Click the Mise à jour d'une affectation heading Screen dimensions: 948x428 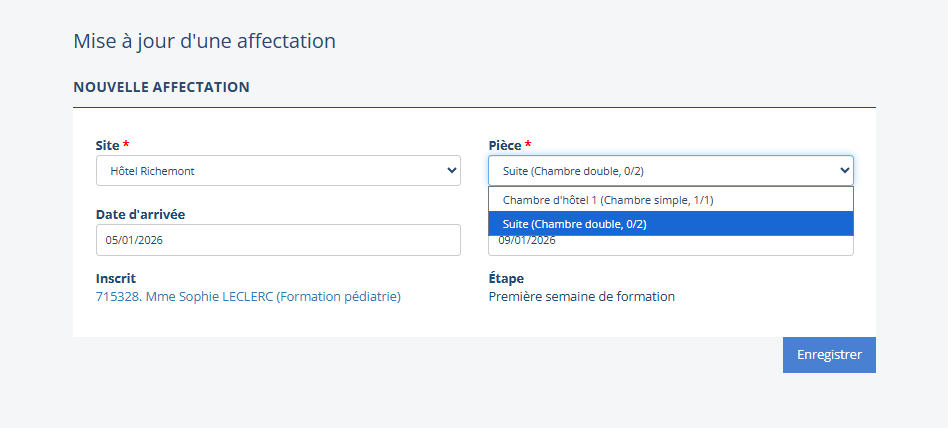(204, 42)
